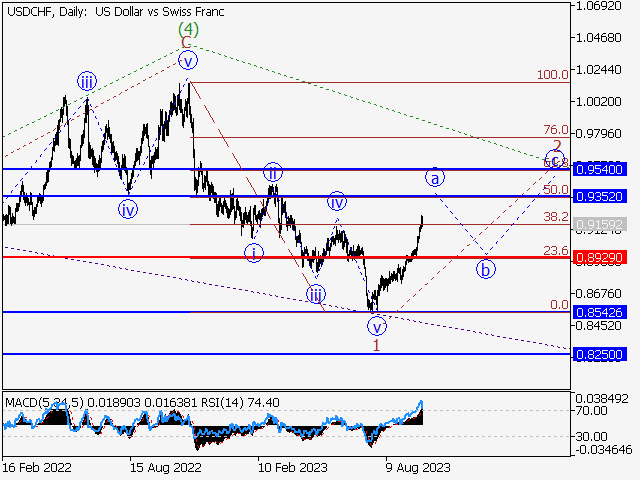Select the circled i wave label
The image size is (640, 480).
[254, 253]
